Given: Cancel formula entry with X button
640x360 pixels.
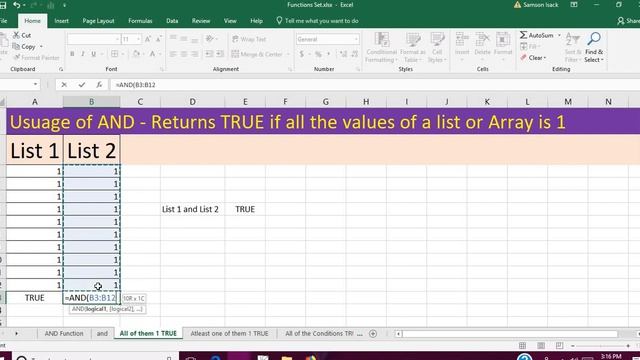Looking at the screenshot, I should click(64, 84).
